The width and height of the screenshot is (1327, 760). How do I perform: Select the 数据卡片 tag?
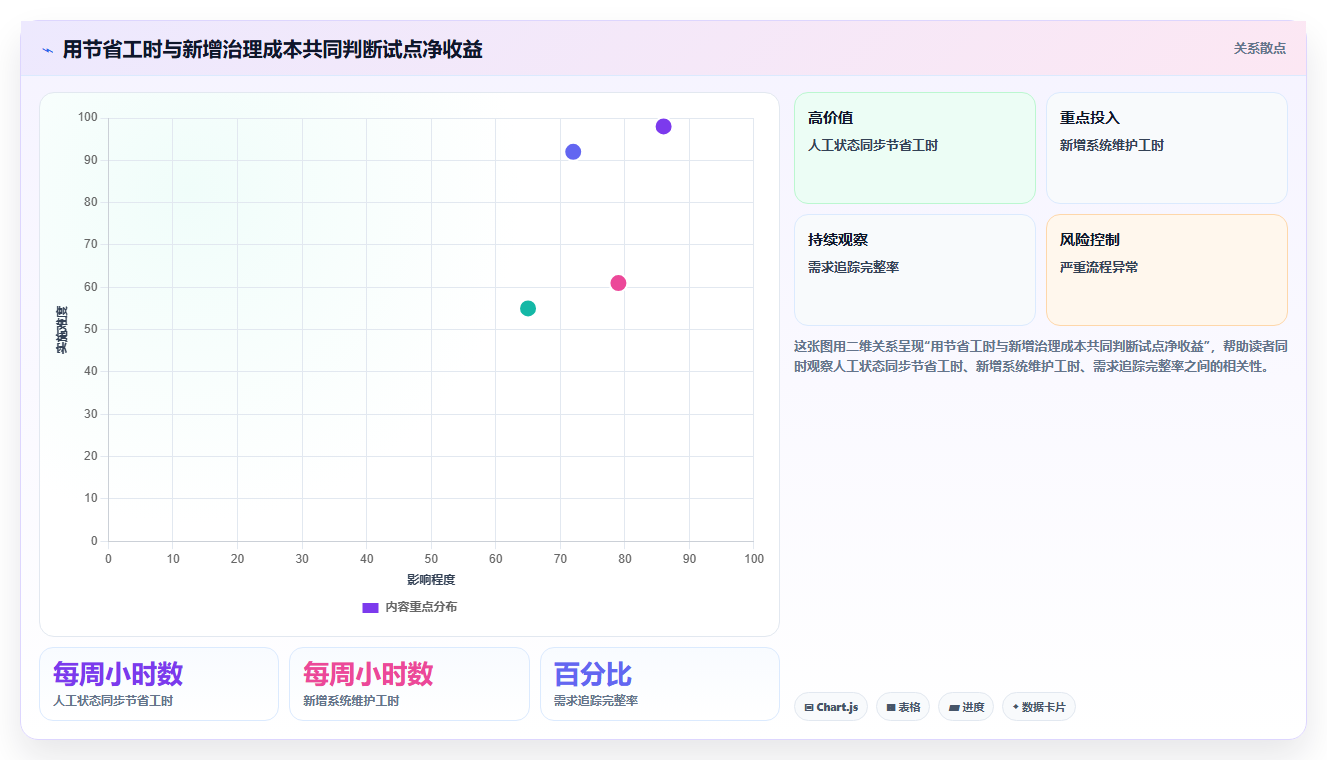[x=1039, y=707]
